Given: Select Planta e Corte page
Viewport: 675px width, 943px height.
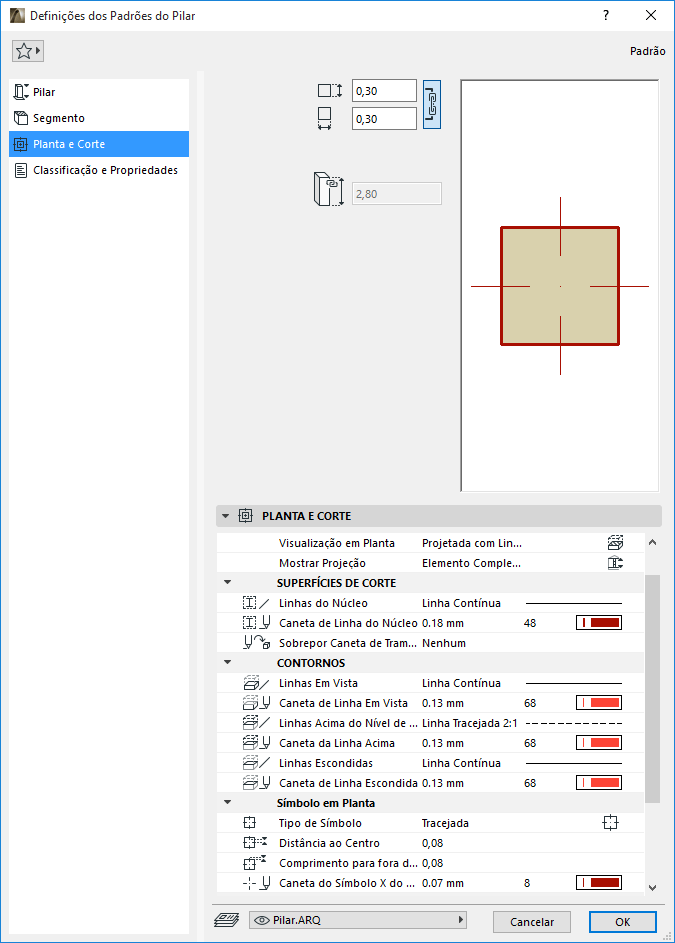Looking at the screenshot, I should pyautogui.click(x=99, y=144).
